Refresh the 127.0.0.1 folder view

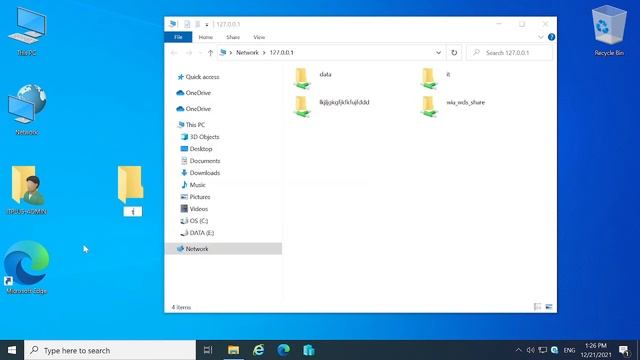454,53
